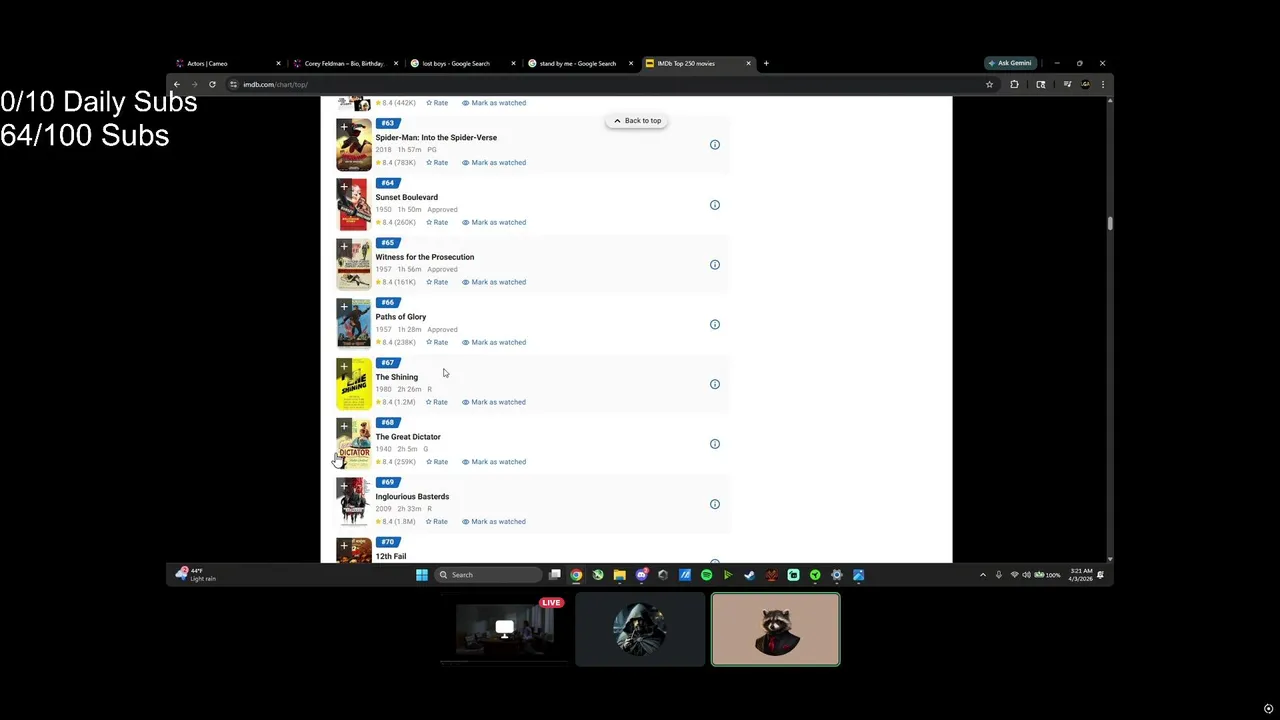Add The Shining to watchlist
This screenshot has width=1280, height=720.
pyautogui.click(x=344, y=366)
